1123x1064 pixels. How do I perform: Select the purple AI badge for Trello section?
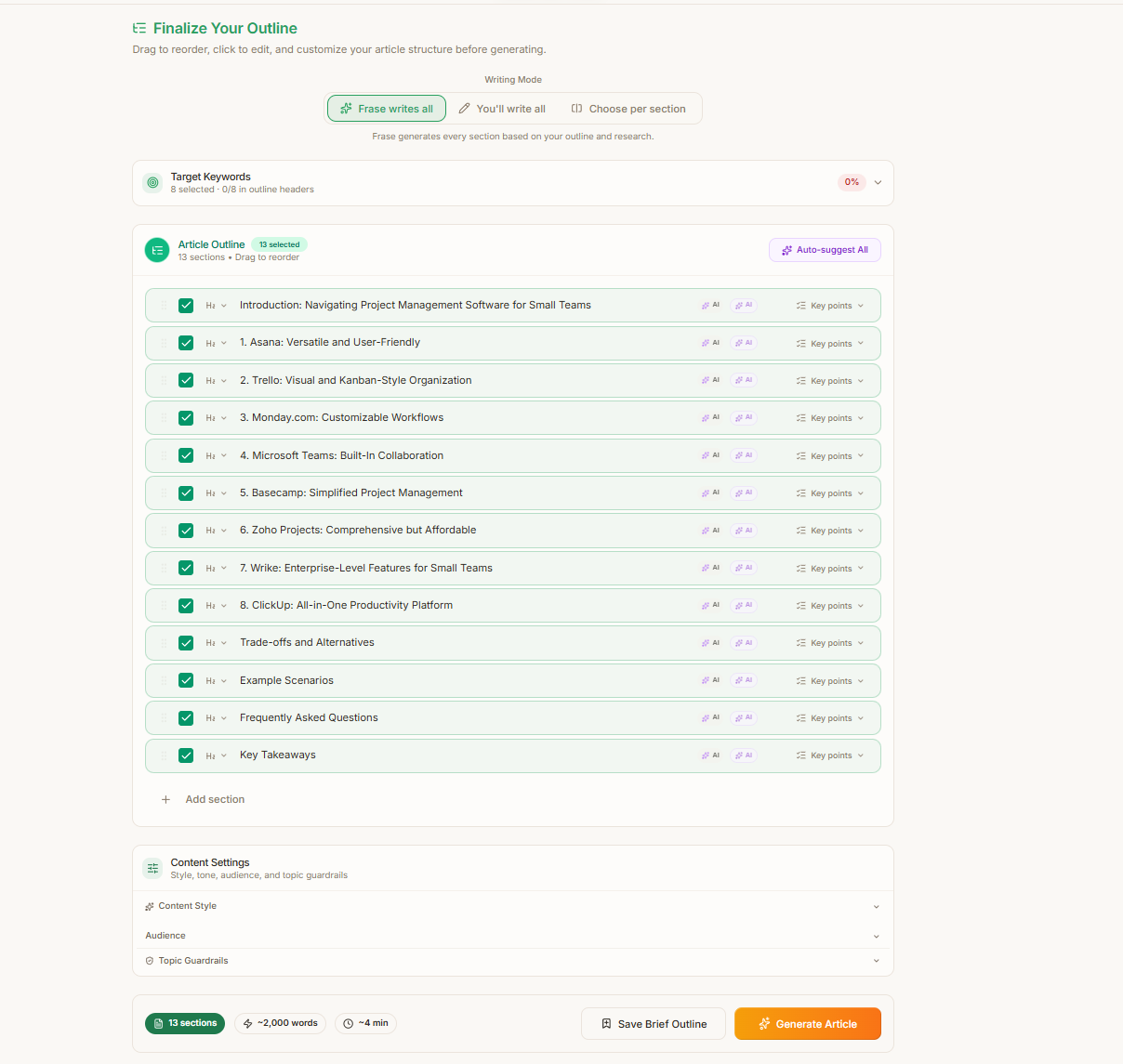[744, 380]
